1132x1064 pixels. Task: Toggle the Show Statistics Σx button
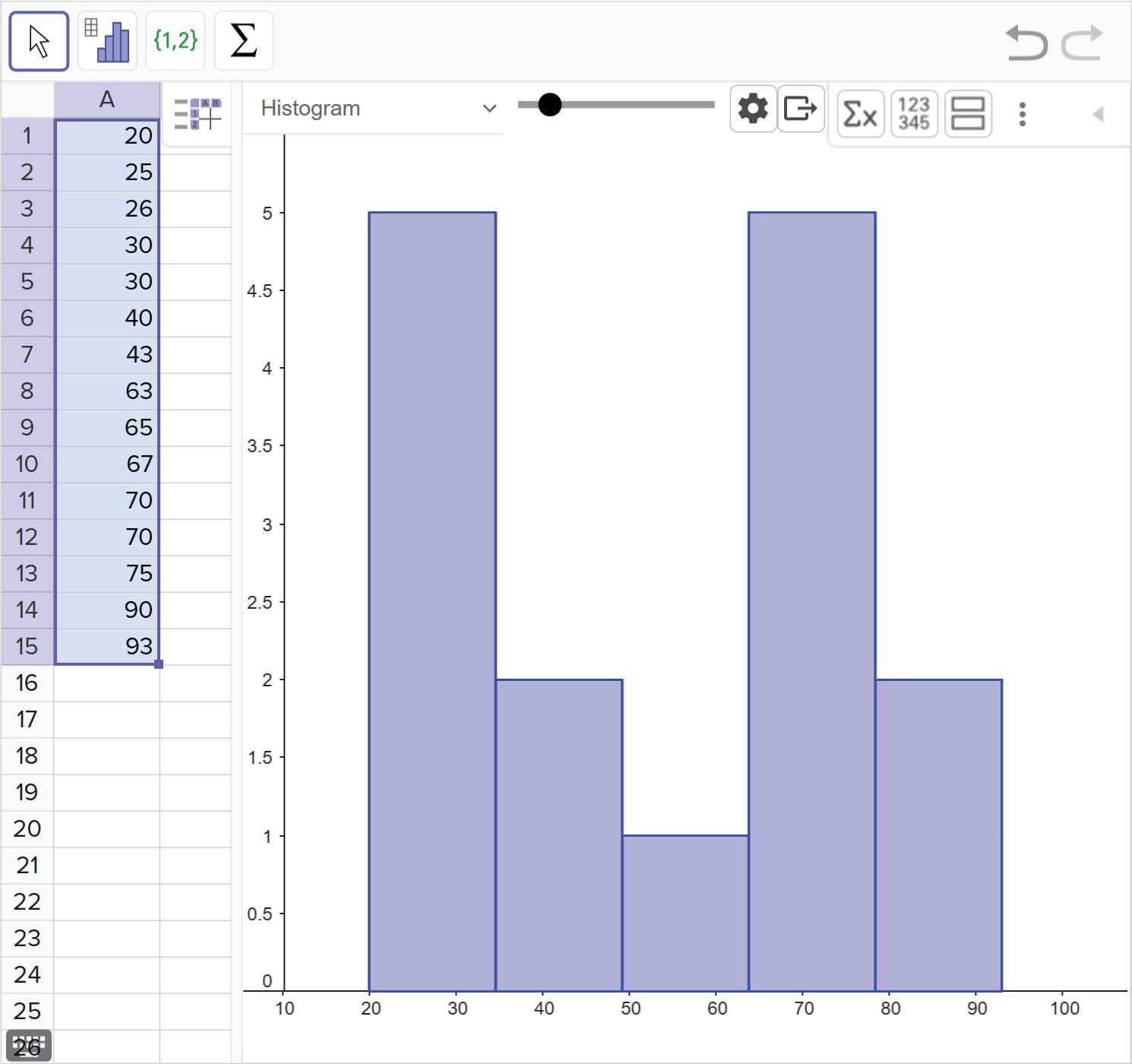tap(861, 114)
